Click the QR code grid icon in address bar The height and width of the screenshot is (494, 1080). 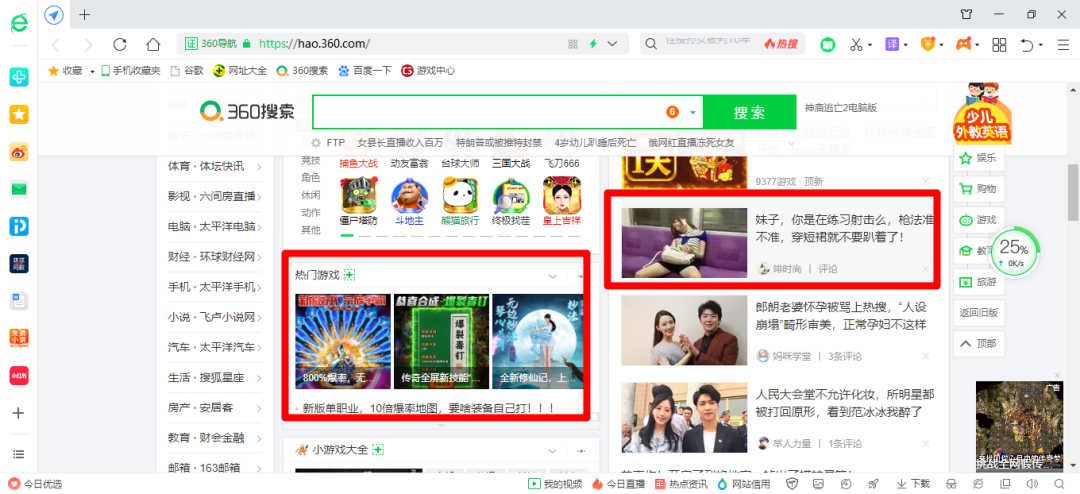click(x=572, y=44)
